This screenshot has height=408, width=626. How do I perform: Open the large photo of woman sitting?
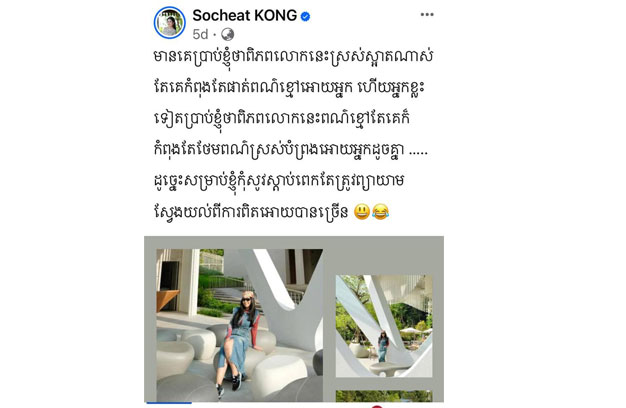point(240,325)
